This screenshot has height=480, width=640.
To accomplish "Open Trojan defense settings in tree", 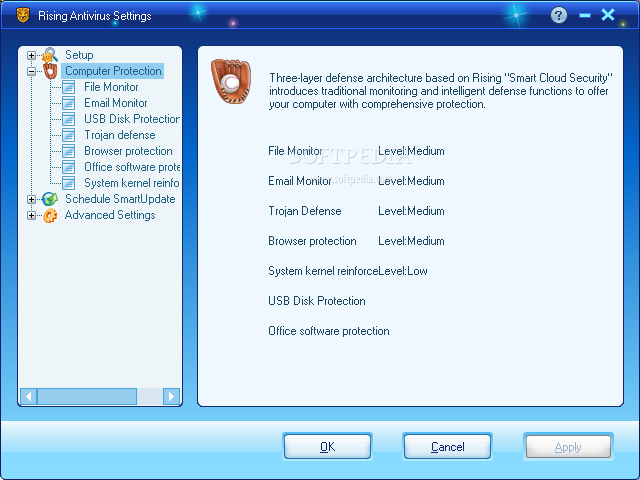I will pyautogui.click(x=120, y=135).
